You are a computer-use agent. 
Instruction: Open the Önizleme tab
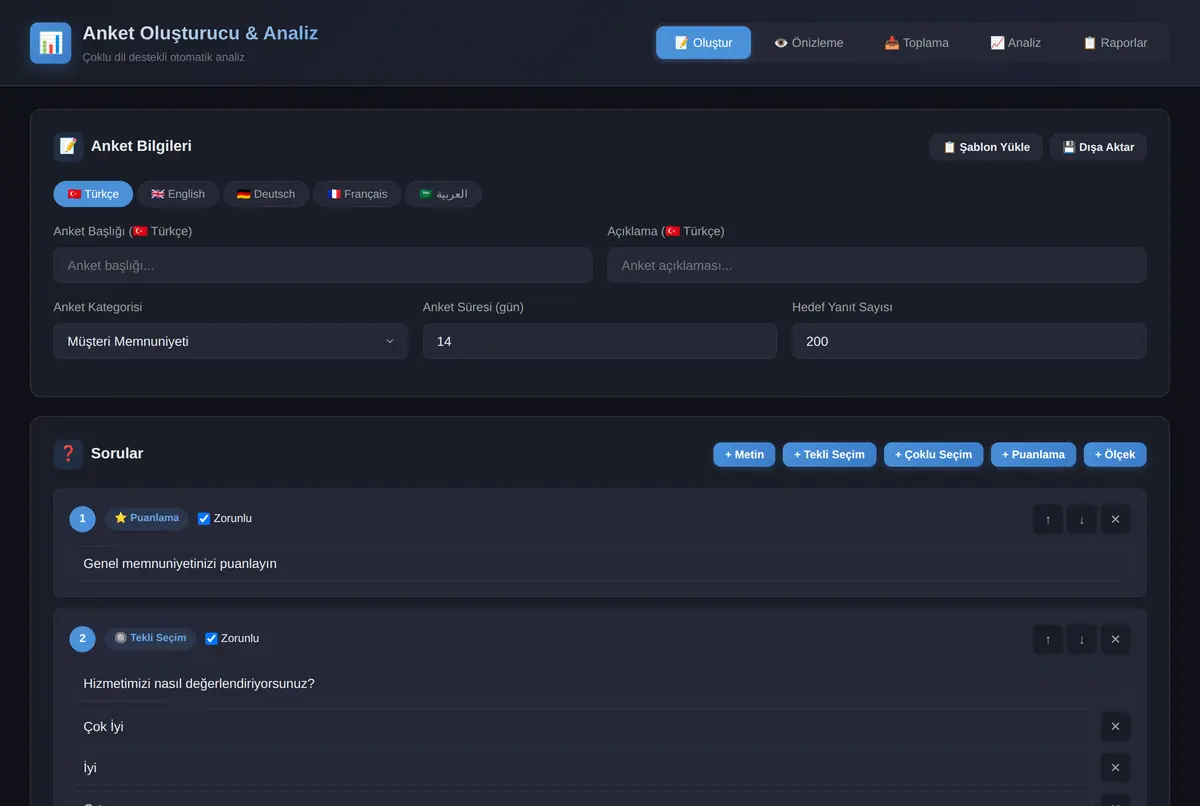coord(808,43)
